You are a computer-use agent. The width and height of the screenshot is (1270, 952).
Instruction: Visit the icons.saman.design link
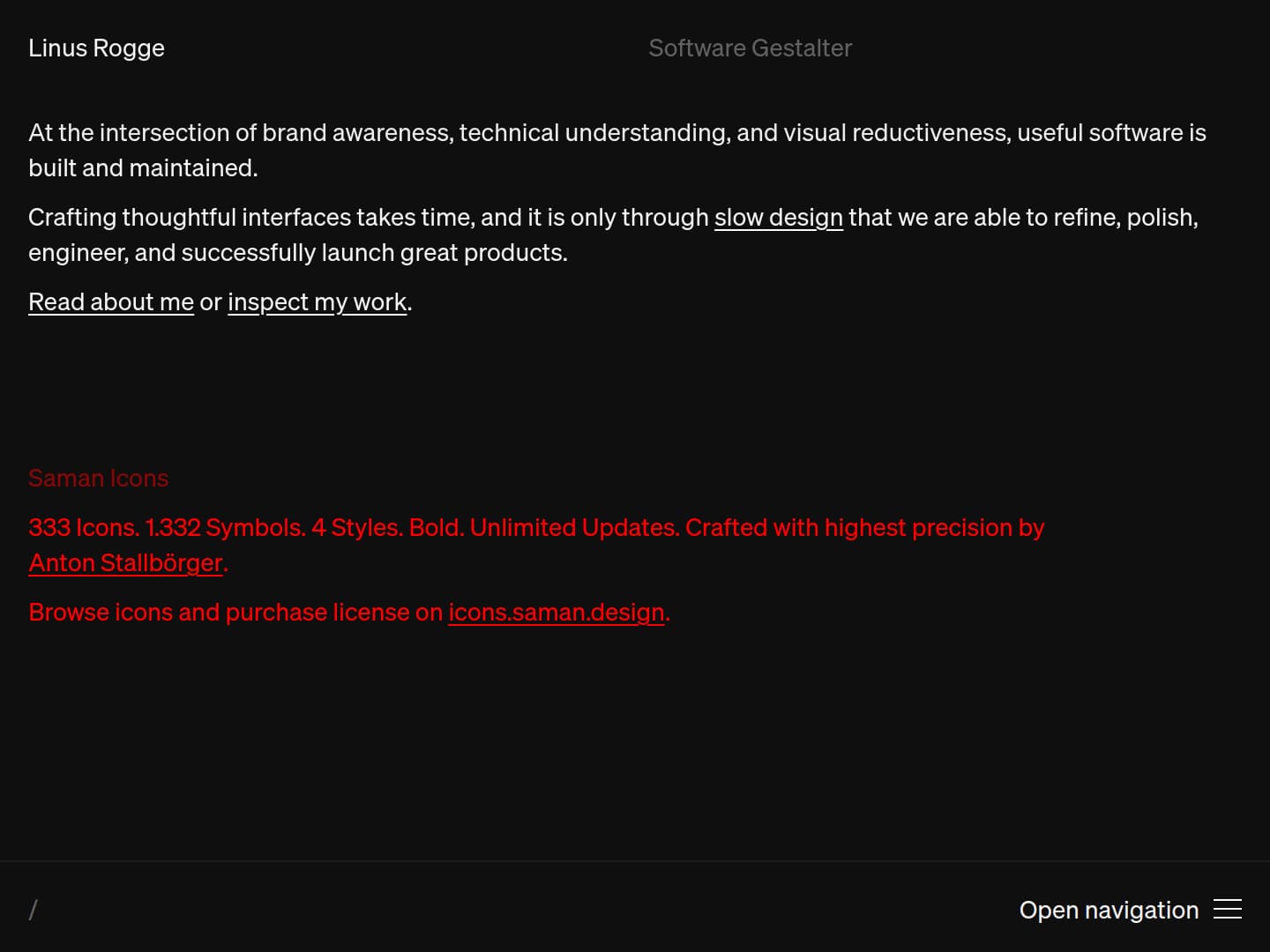click(557, 612)
